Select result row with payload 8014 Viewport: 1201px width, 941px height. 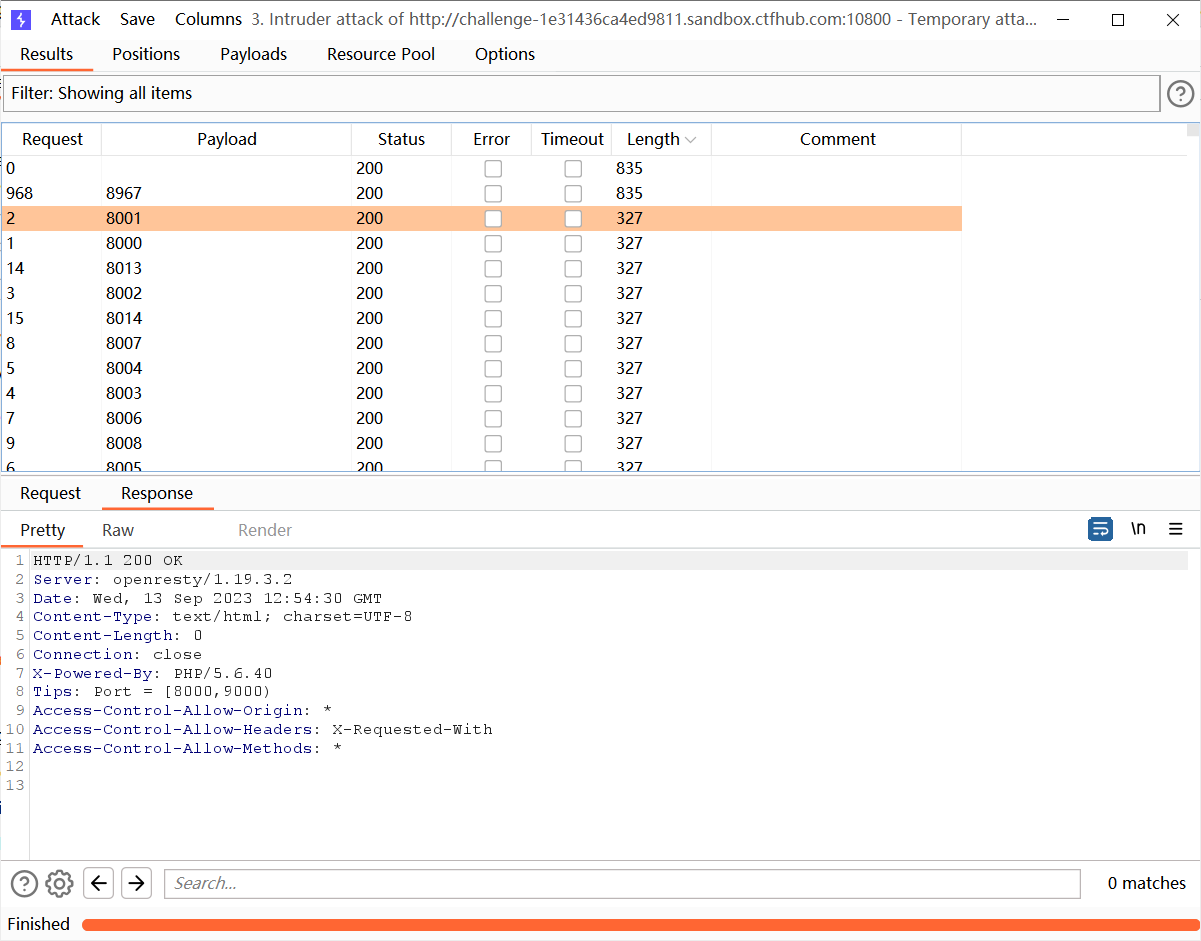[481, 318]
